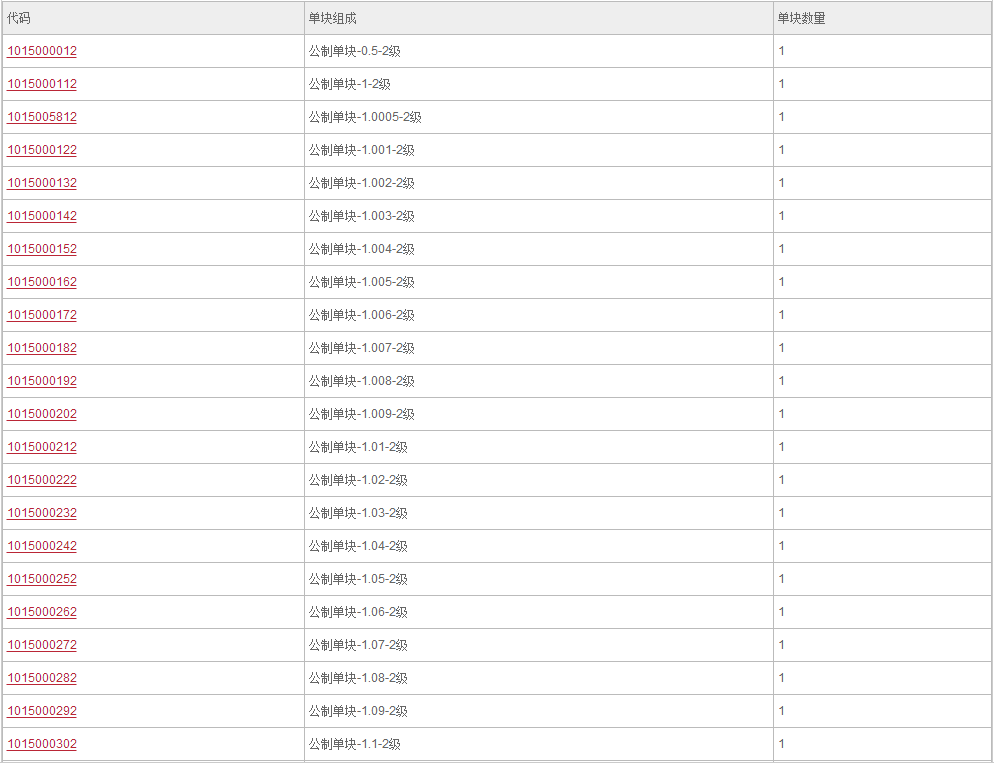Select the cell 公制单块-1.09-2级

tap(539, 710)
